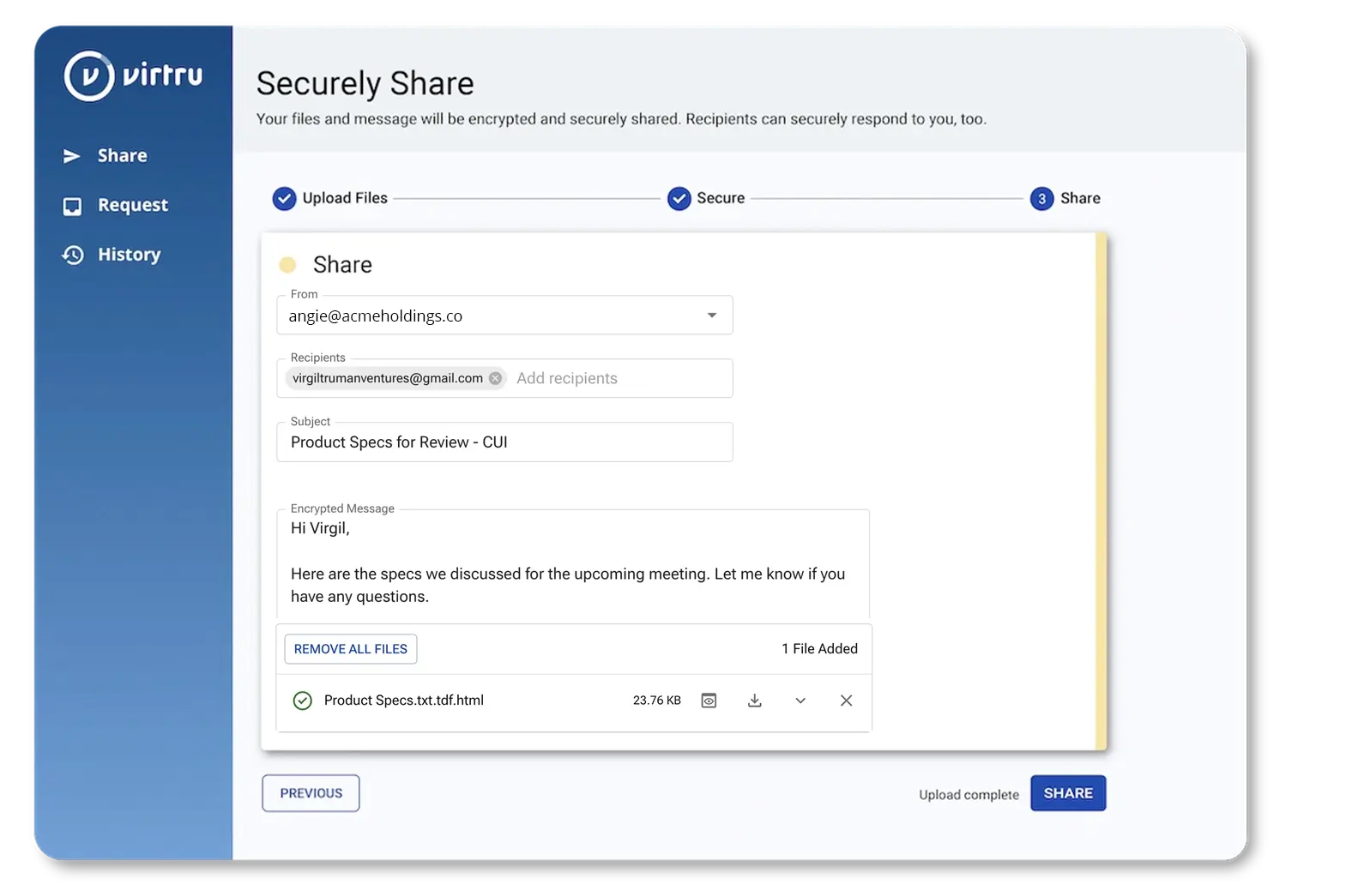The width and height of the screenshot is (1352, 896).
Task: Expand Product Specs file details chevron
Action: tap(800, 701)
